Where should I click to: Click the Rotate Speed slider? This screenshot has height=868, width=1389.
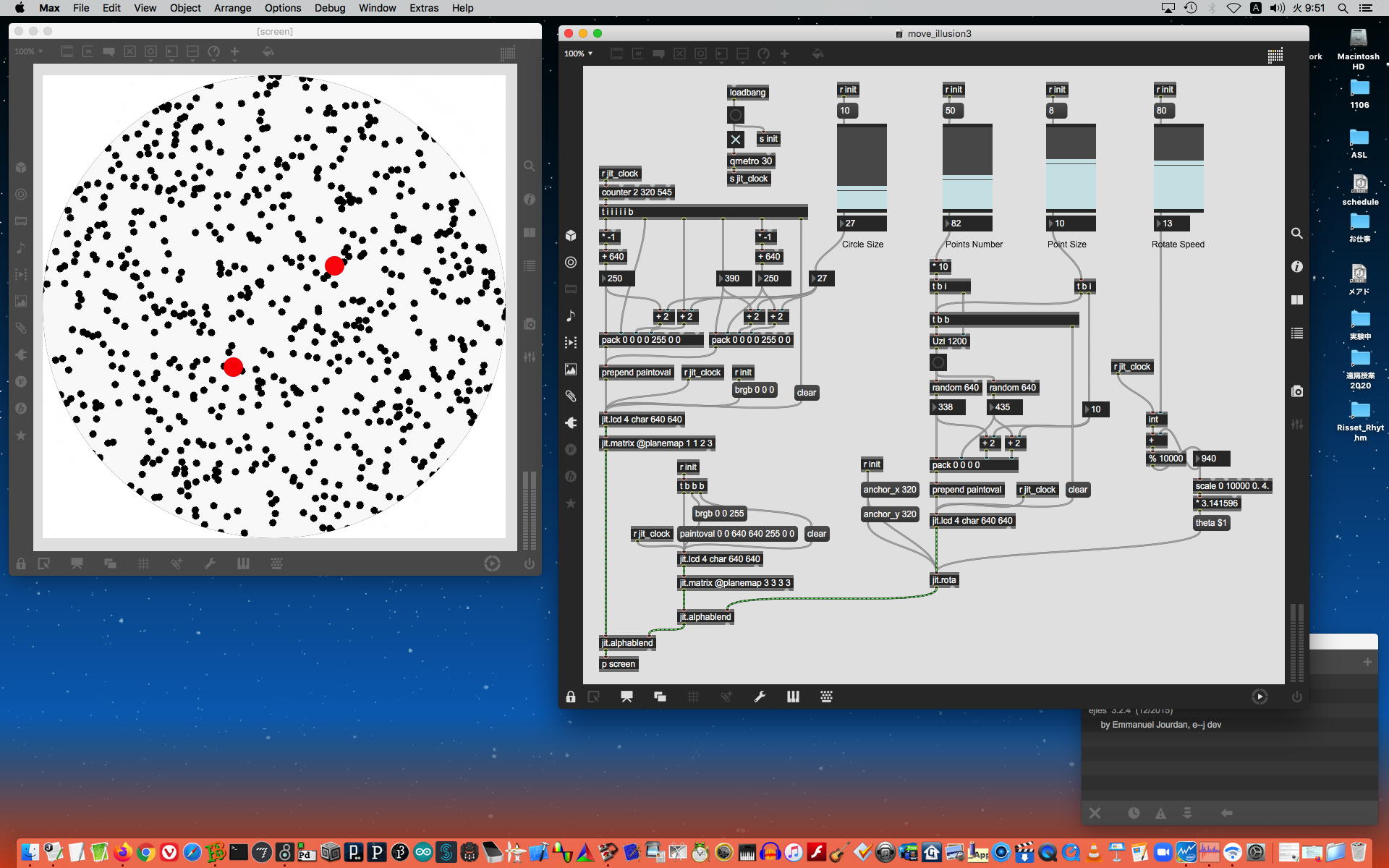tap(1178, 168)
